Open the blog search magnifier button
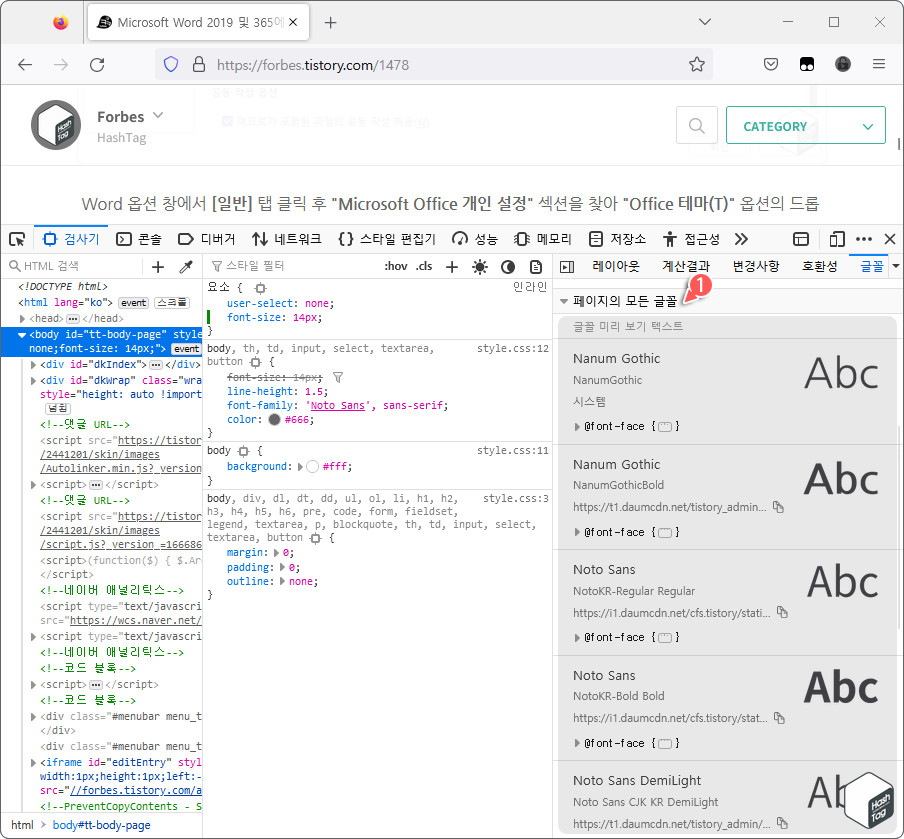 pos(696,125)
